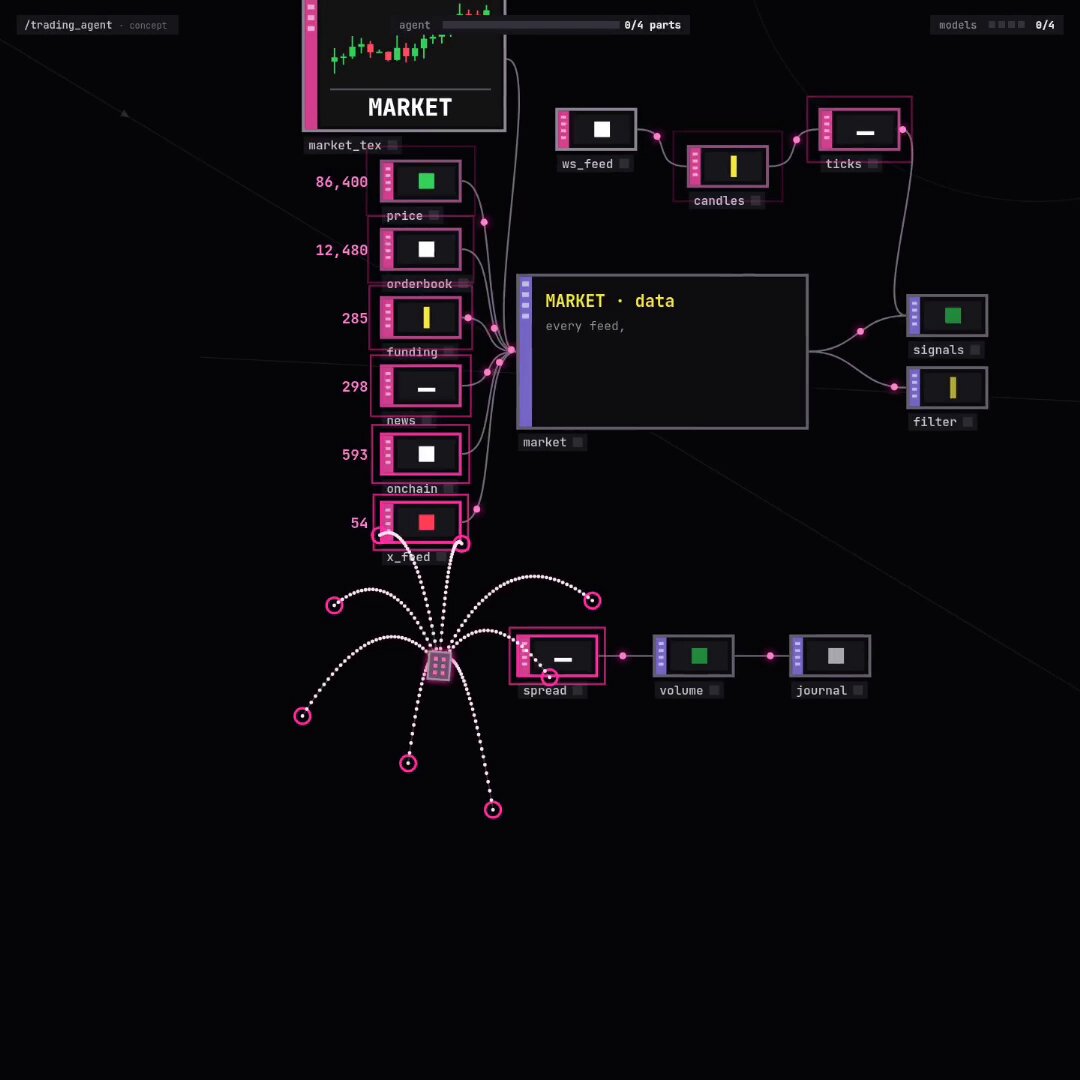Screen dimensions: 1080x1080
Task: Select the filter node's yellow bar icon
Action: (x=953, y=387)
